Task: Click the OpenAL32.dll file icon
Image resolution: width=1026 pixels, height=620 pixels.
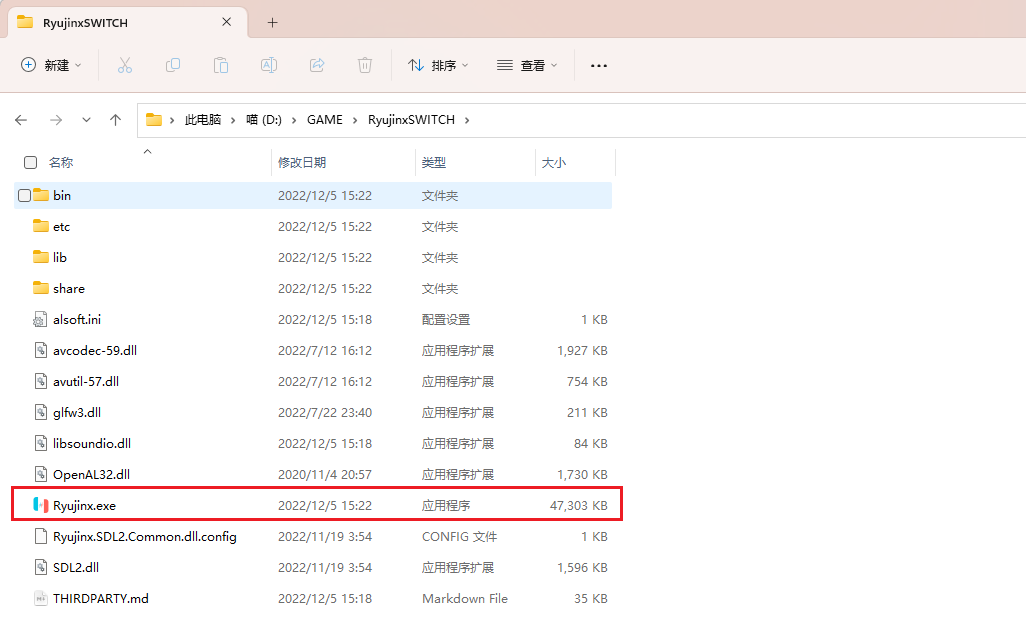Action: click(x=41, y=474)
